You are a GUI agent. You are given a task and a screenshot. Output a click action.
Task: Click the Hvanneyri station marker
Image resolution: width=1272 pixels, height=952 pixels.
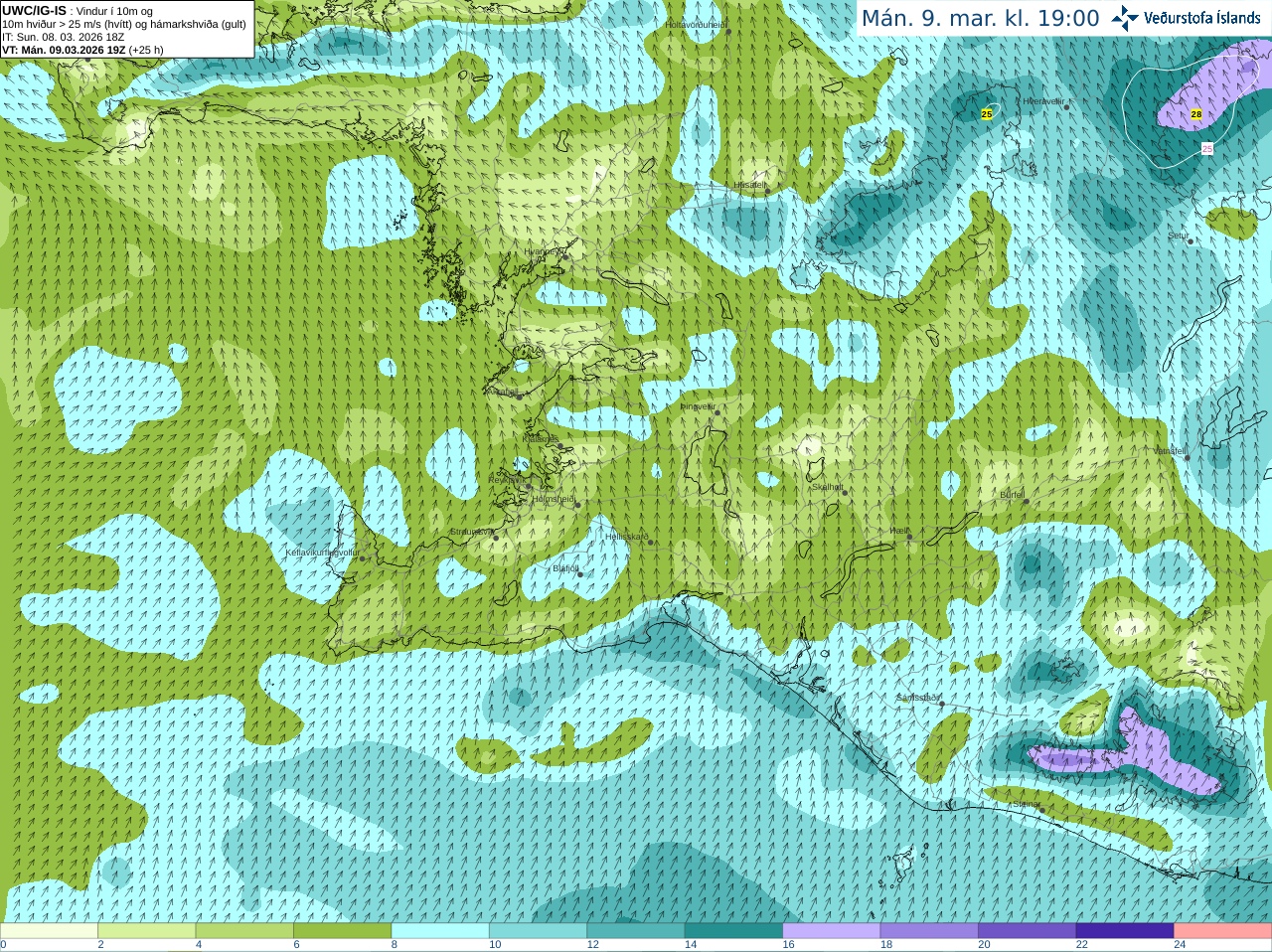click(x=565, y=256)
